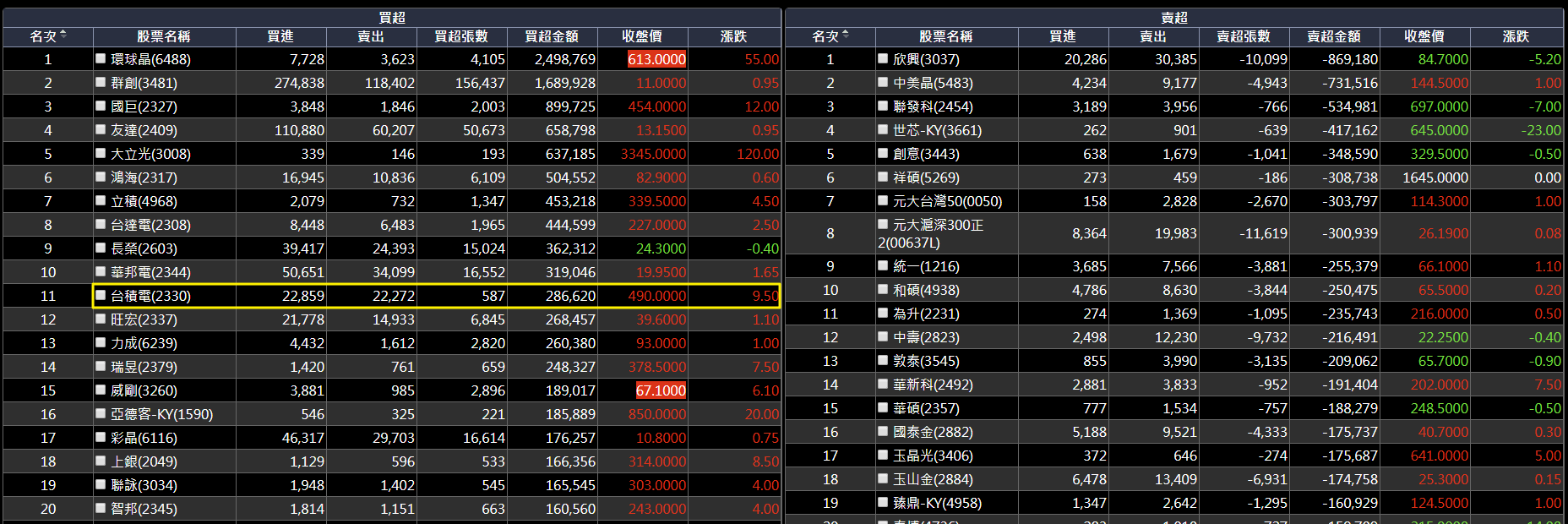Tick the checkbox for 力成(6239)
This screenshot has width=1568, height=524.
101,342
